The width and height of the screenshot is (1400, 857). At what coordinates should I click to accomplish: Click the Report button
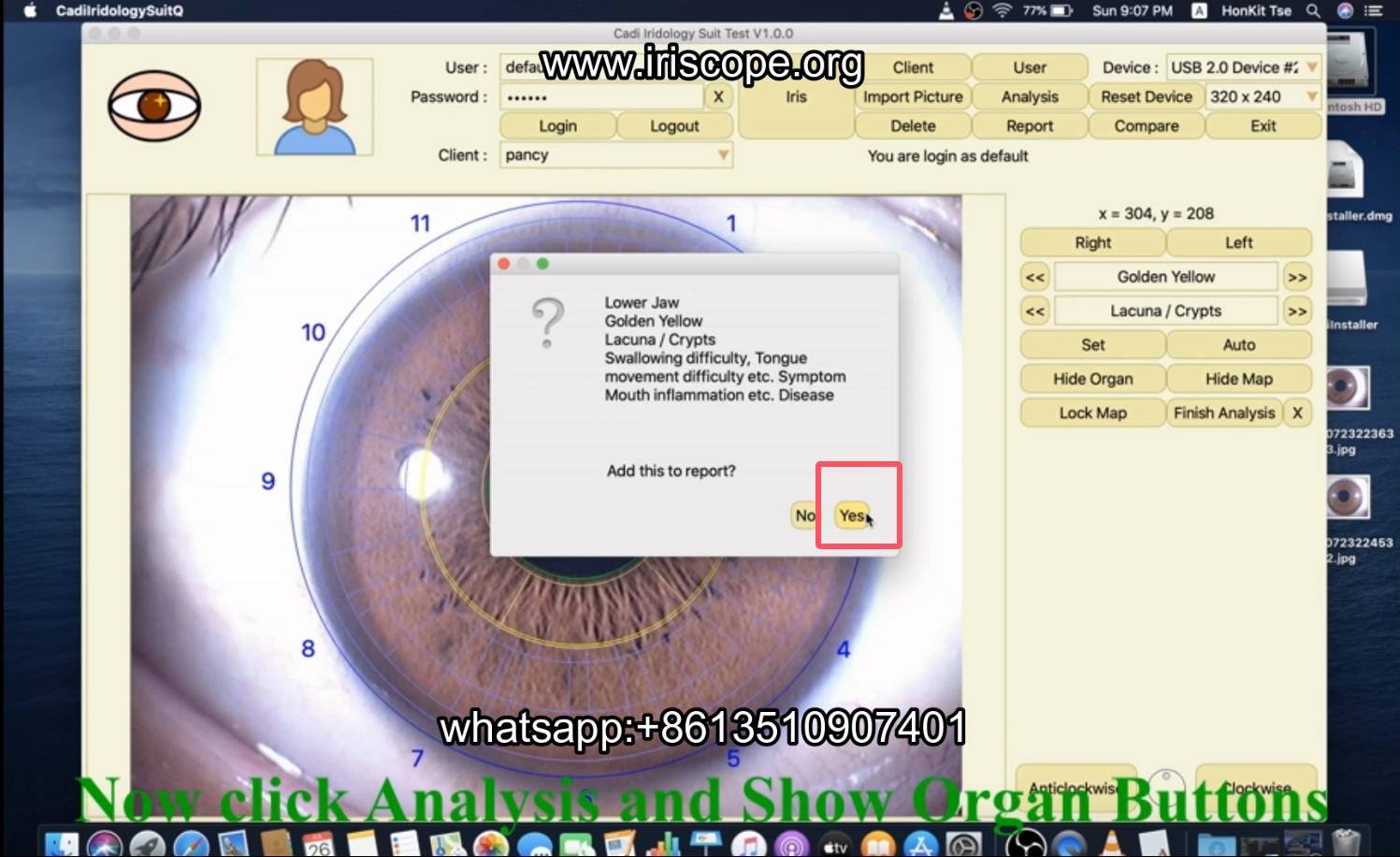(1030, 125)
